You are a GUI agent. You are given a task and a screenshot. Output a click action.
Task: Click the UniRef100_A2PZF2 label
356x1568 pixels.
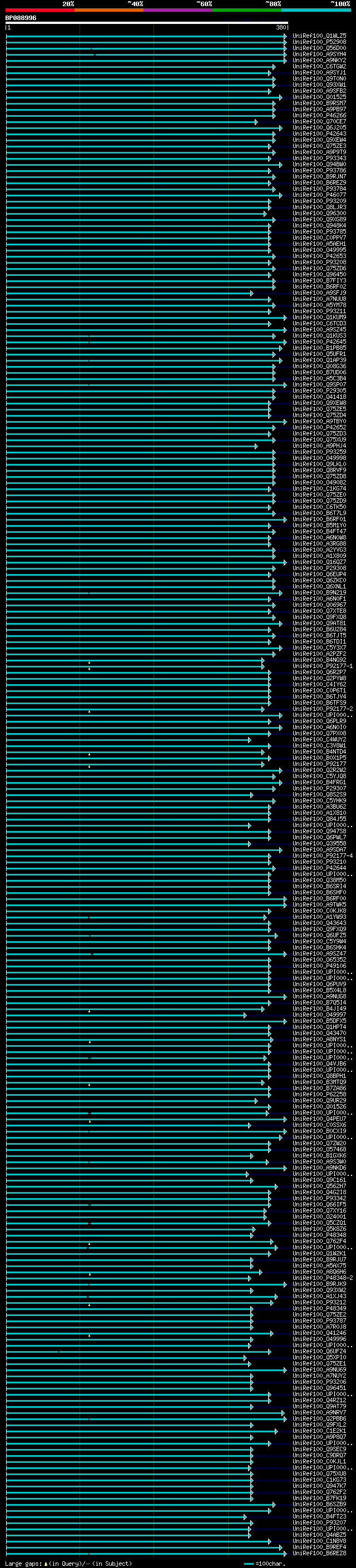[319, 654]
